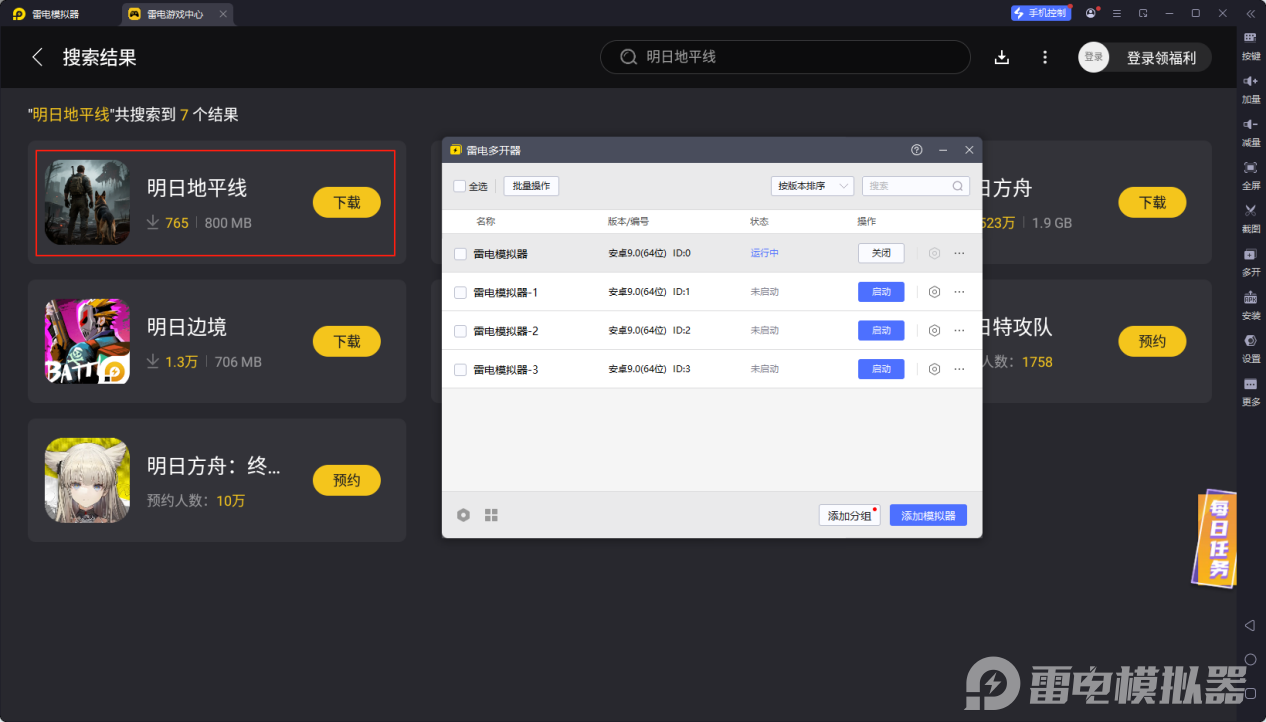Open the download manager icon in header
The height and width of the screenshot is (722, 1266).
1002,57
